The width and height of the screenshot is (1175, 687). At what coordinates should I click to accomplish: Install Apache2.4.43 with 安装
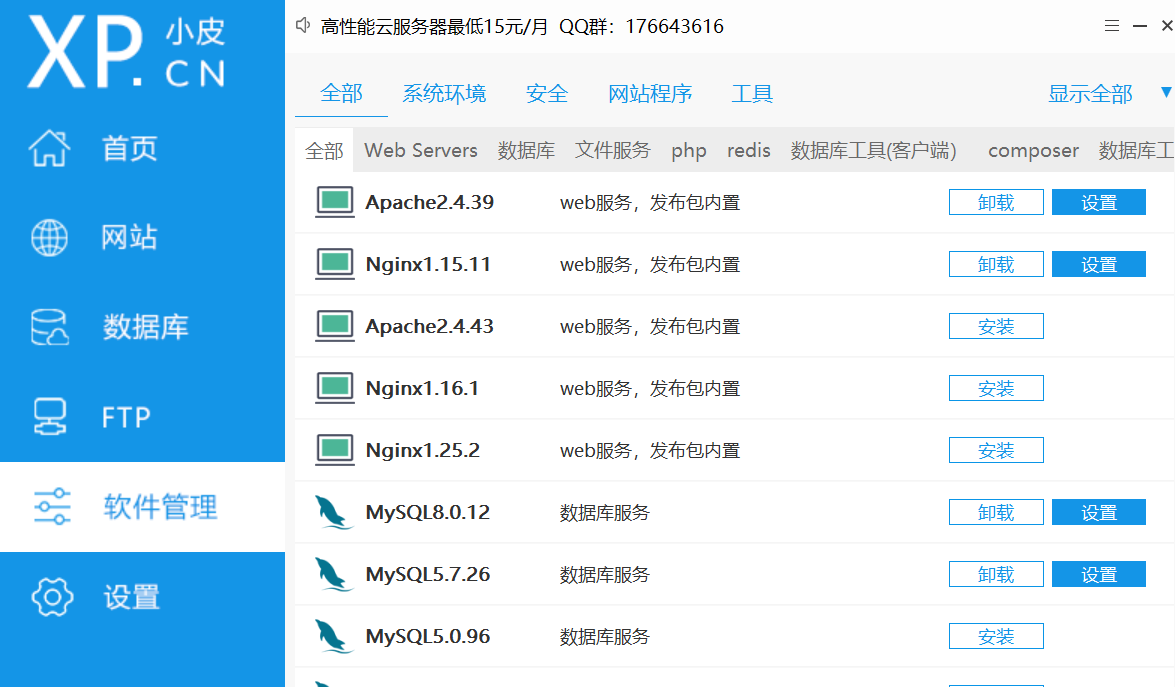[996, 327]
